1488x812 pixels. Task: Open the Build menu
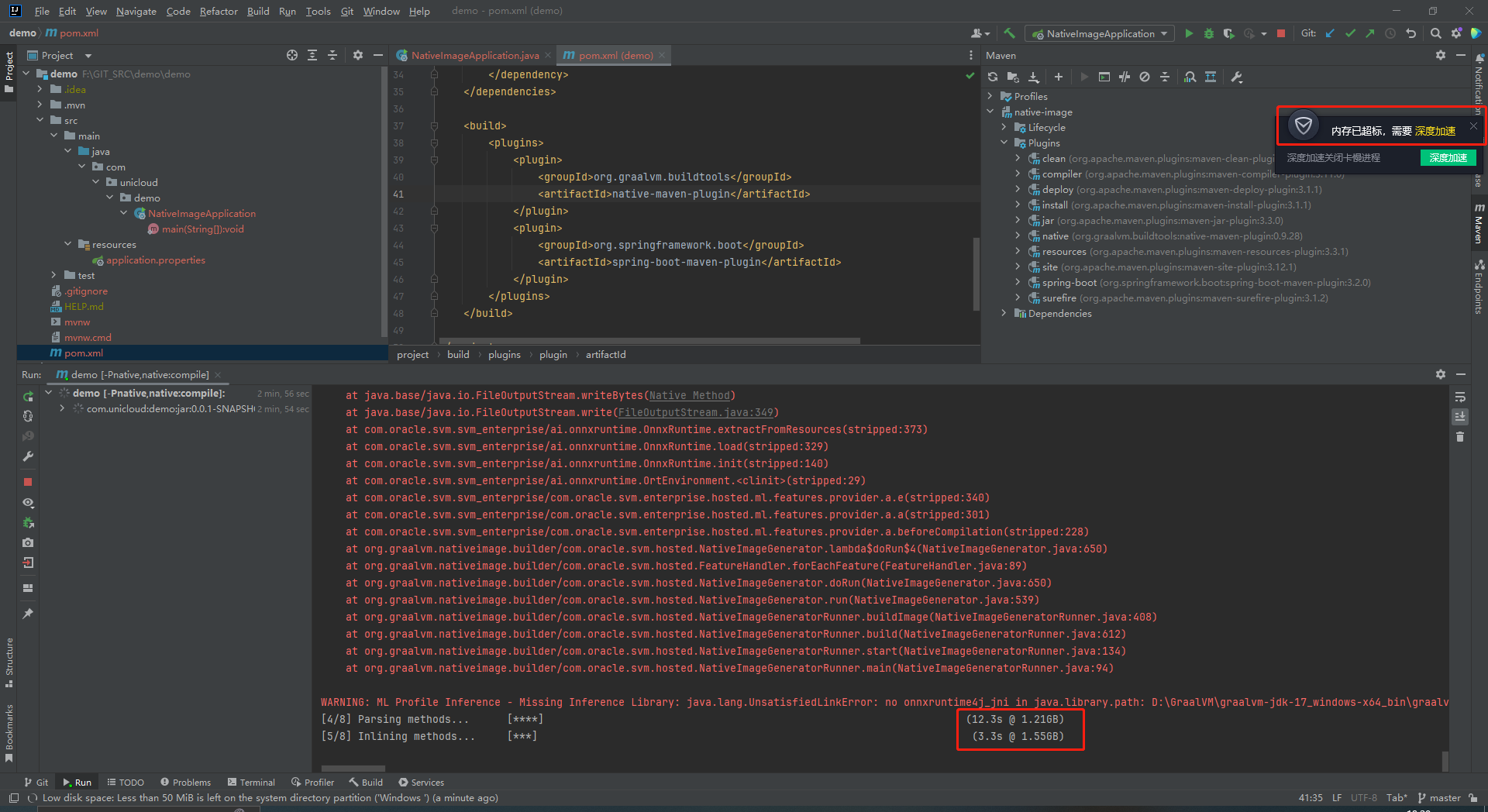[x=258, y=11]
